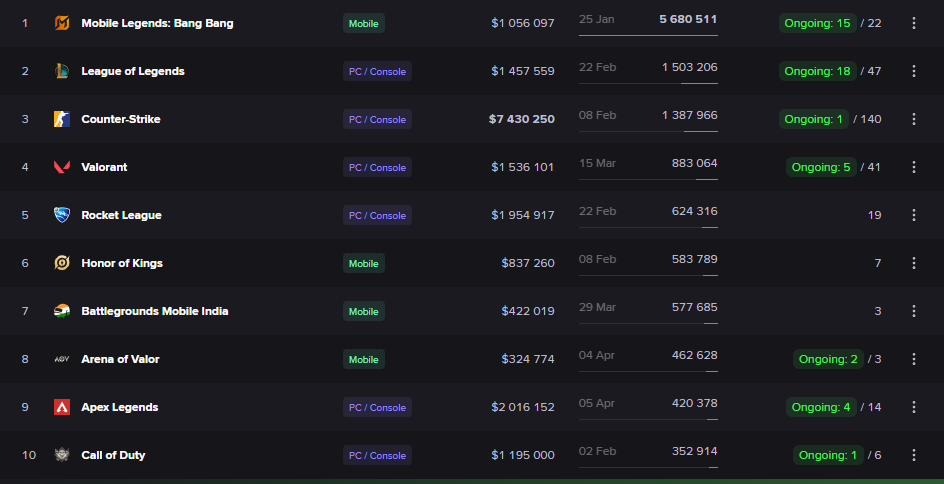The height and width of the screenshot is (484, 944).
Task: Open the Call of Duty game page
Action: pos(113,455)
